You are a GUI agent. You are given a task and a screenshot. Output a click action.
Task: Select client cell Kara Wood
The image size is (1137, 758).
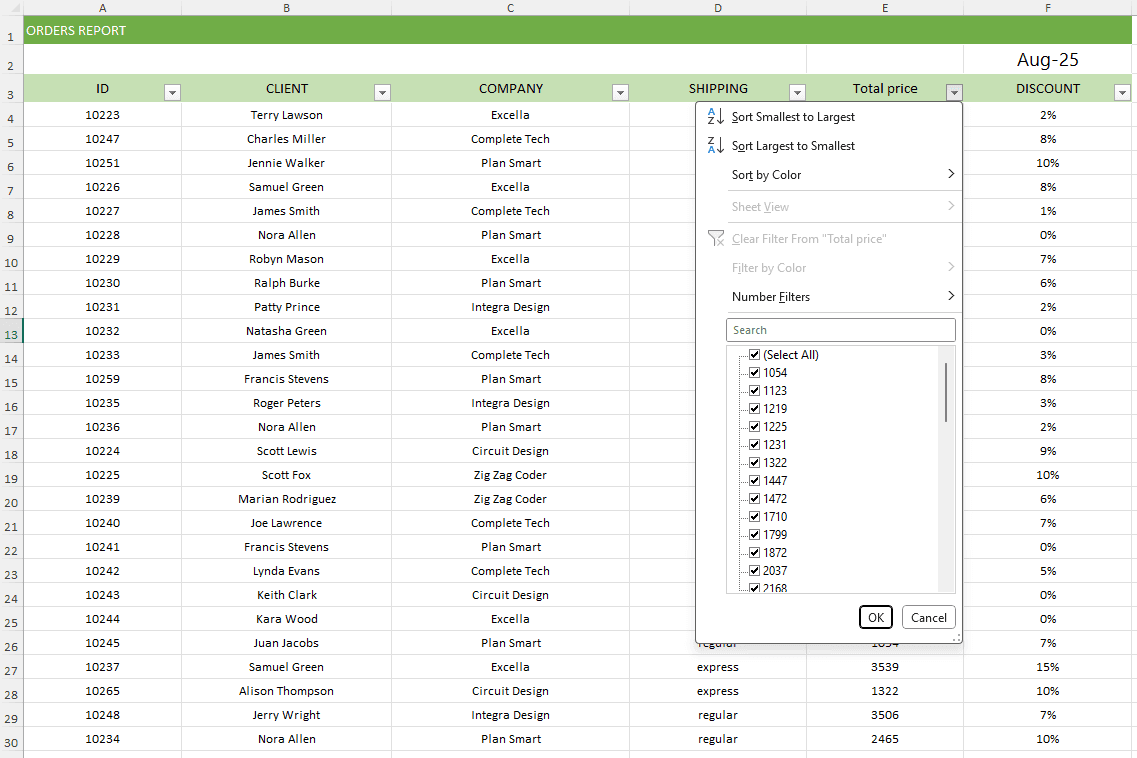(286, 619)
